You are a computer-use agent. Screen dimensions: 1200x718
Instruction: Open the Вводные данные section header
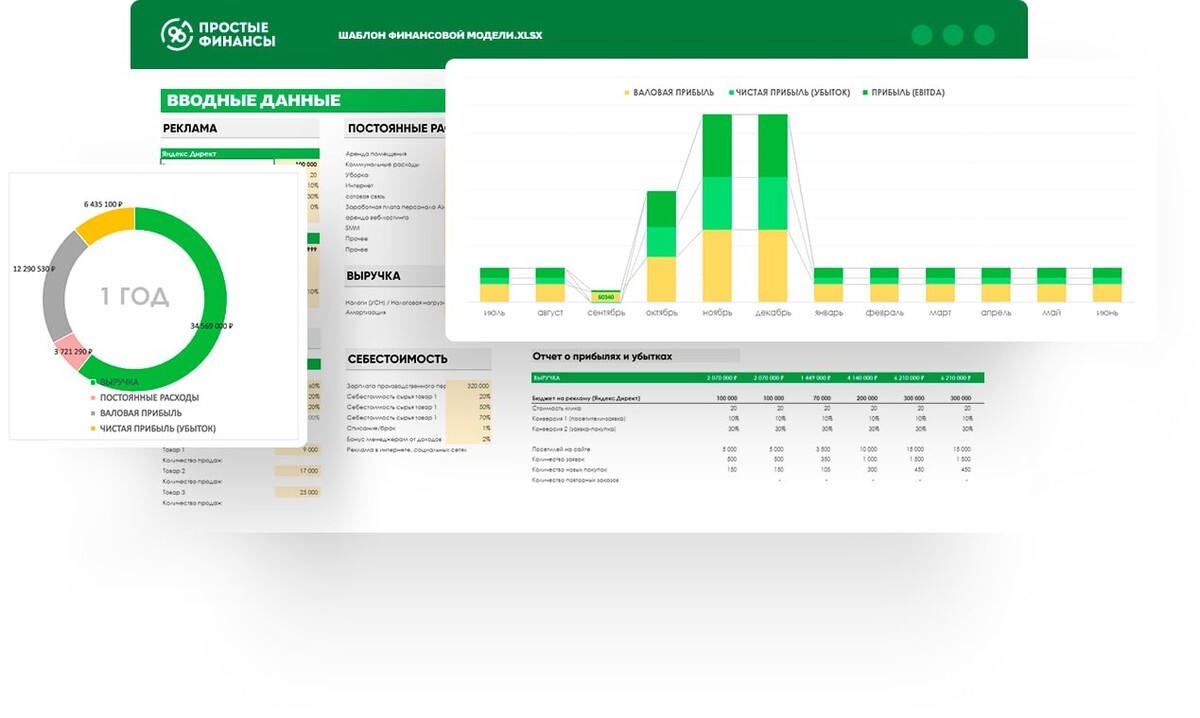point(253,100)
